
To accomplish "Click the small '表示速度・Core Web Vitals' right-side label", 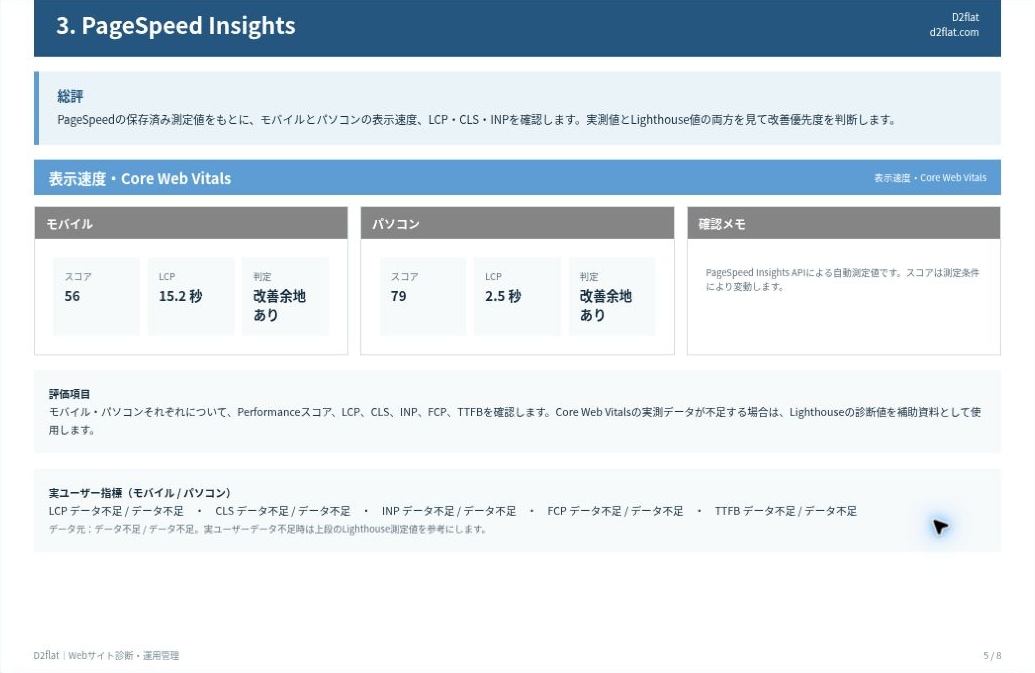I will tap(930, 178).
